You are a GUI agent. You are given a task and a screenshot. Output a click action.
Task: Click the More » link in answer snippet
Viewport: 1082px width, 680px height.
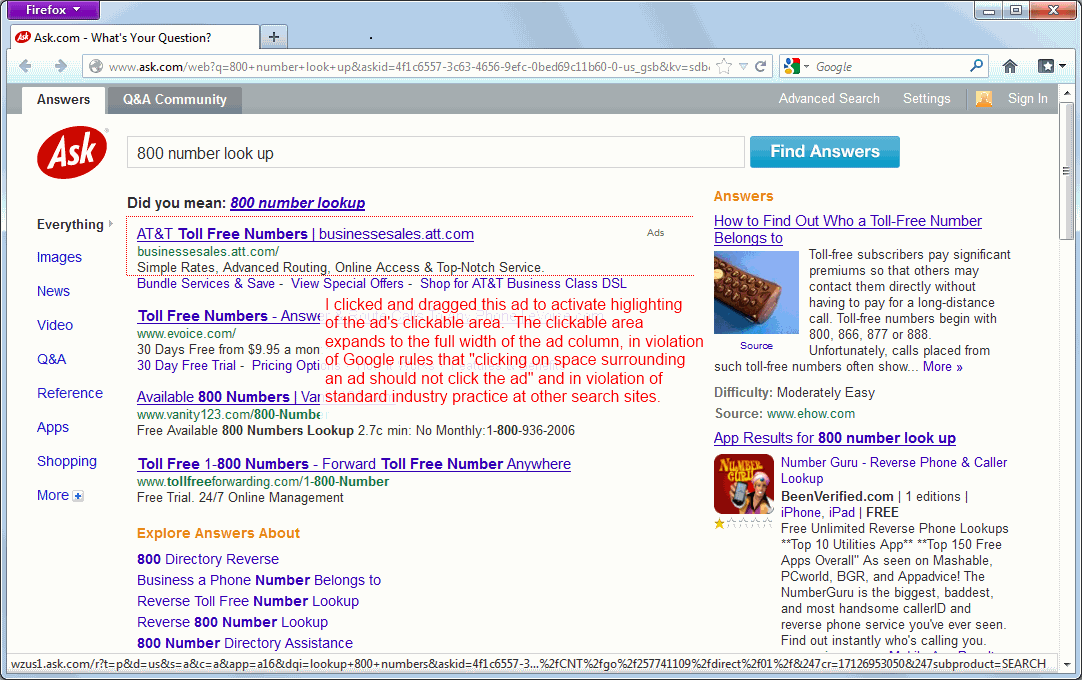click(943, 367)
